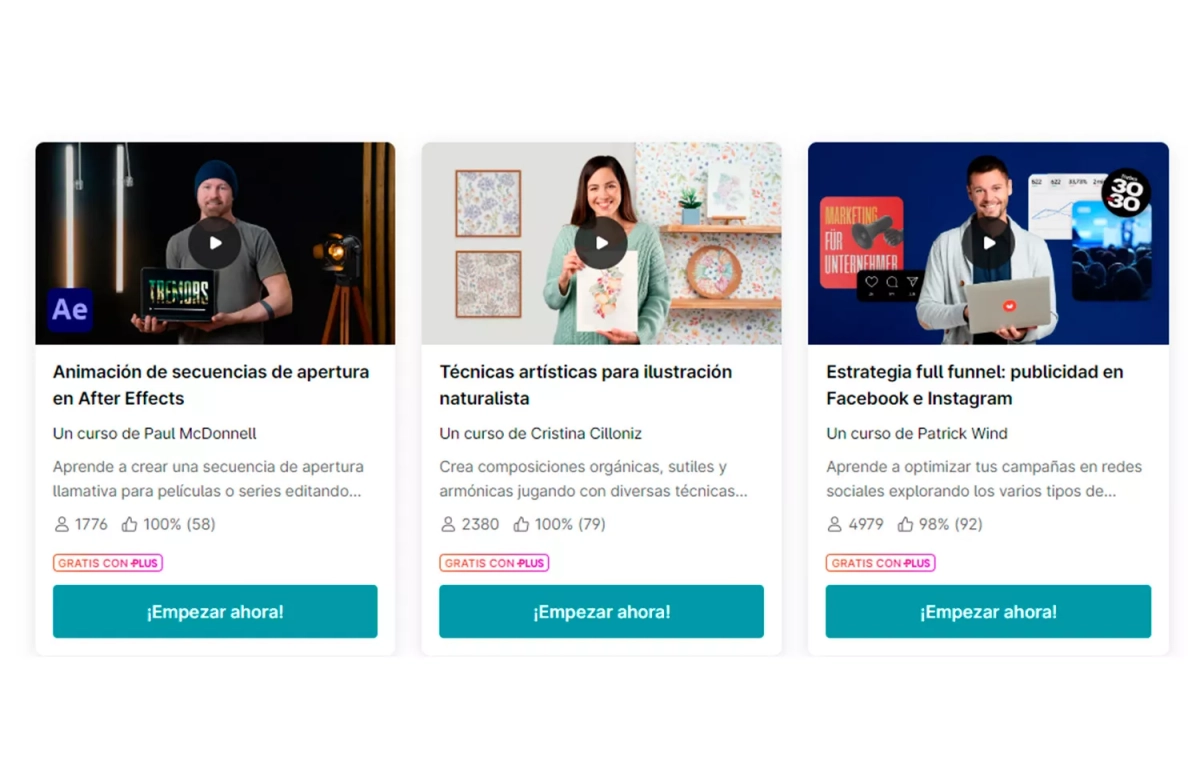Click thumbs-up icon beside 100% (79)
The height and width of the screenshot is (757, 1200).
(521, 524)
